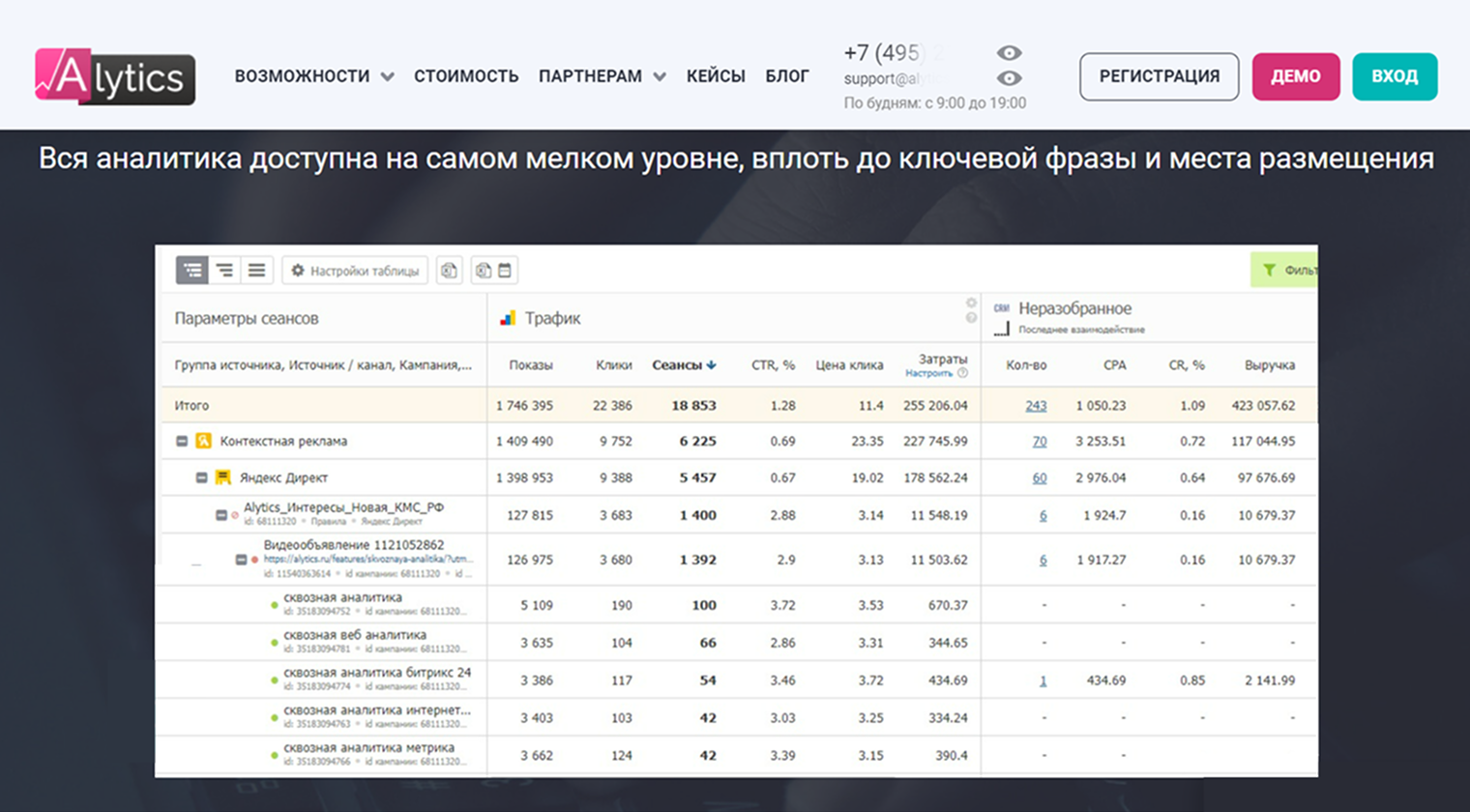Open the Кейсы page
Image resolution: width=1470 pixels, height=812 pixels.
(x=716, y=76)
